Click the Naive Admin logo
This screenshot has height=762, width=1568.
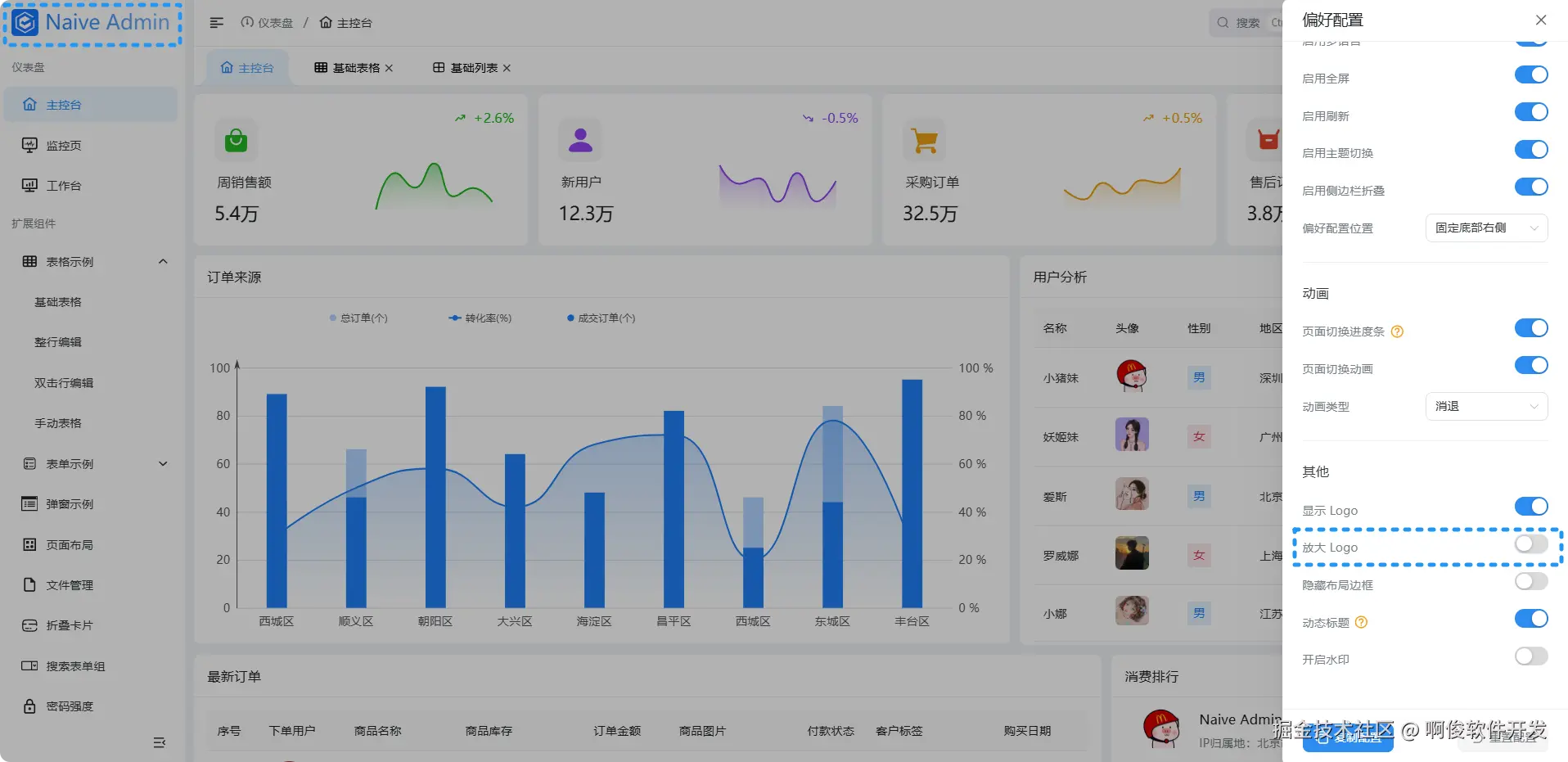pos(92,23)
